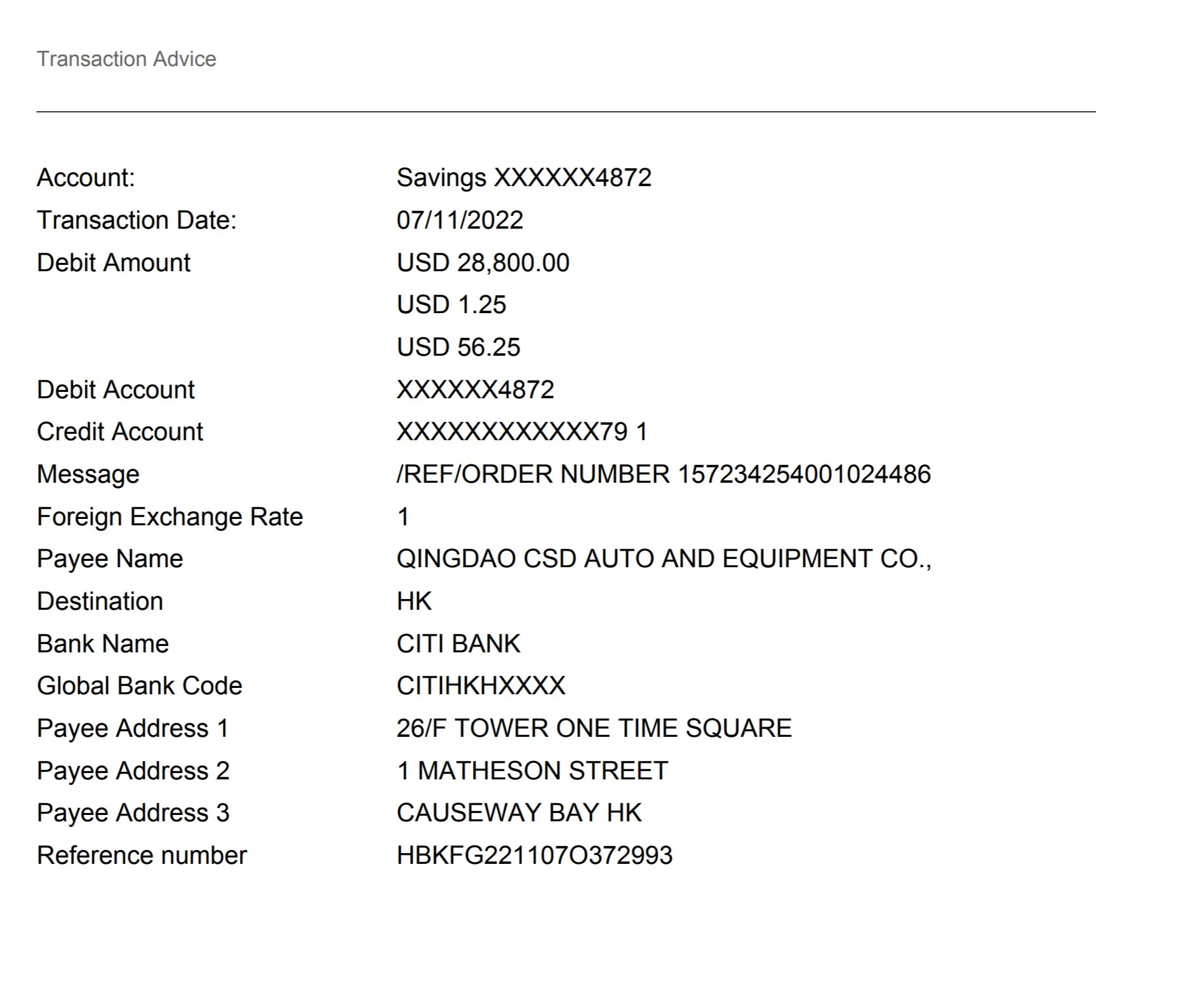Click the order number message text
This screenshot has width=1204, height=989.
click(x=663, y=474)
